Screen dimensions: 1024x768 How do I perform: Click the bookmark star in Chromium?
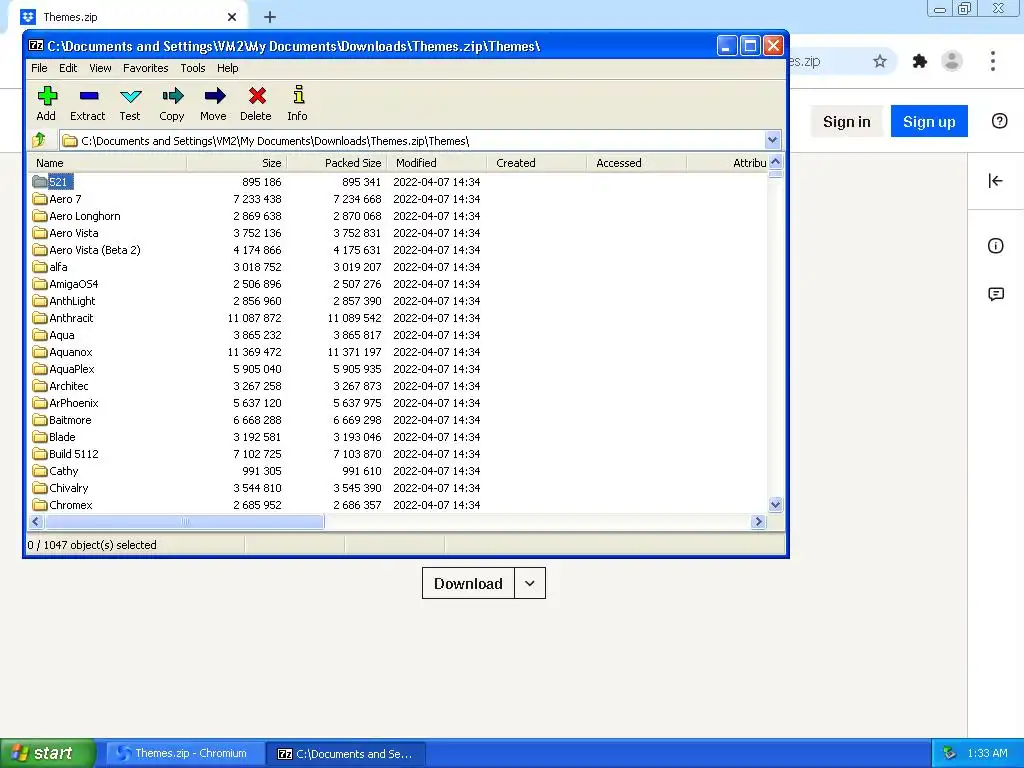(880, 61)
